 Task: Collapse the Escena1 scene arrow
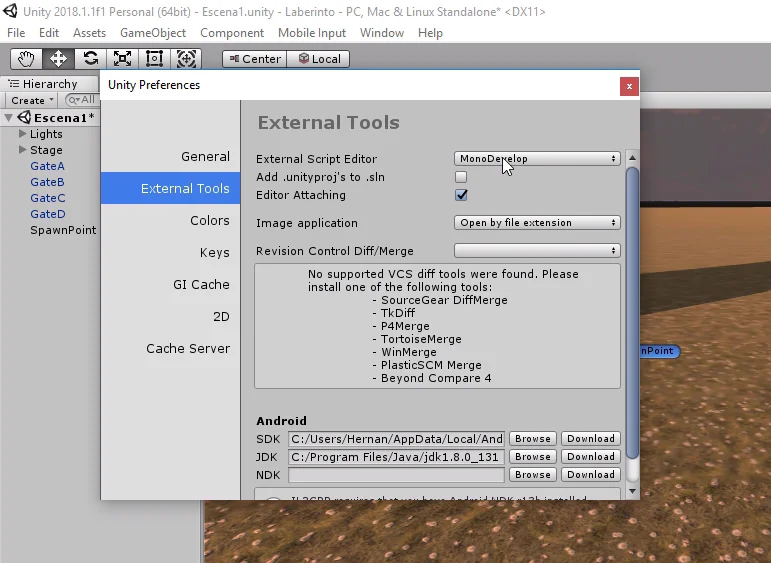(x=9, y=118)
